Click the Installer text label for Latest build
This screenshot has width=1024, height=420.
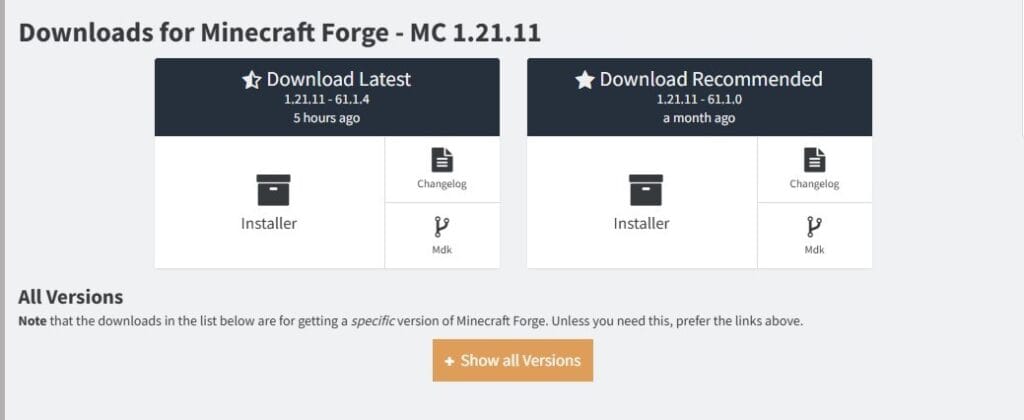269,224
